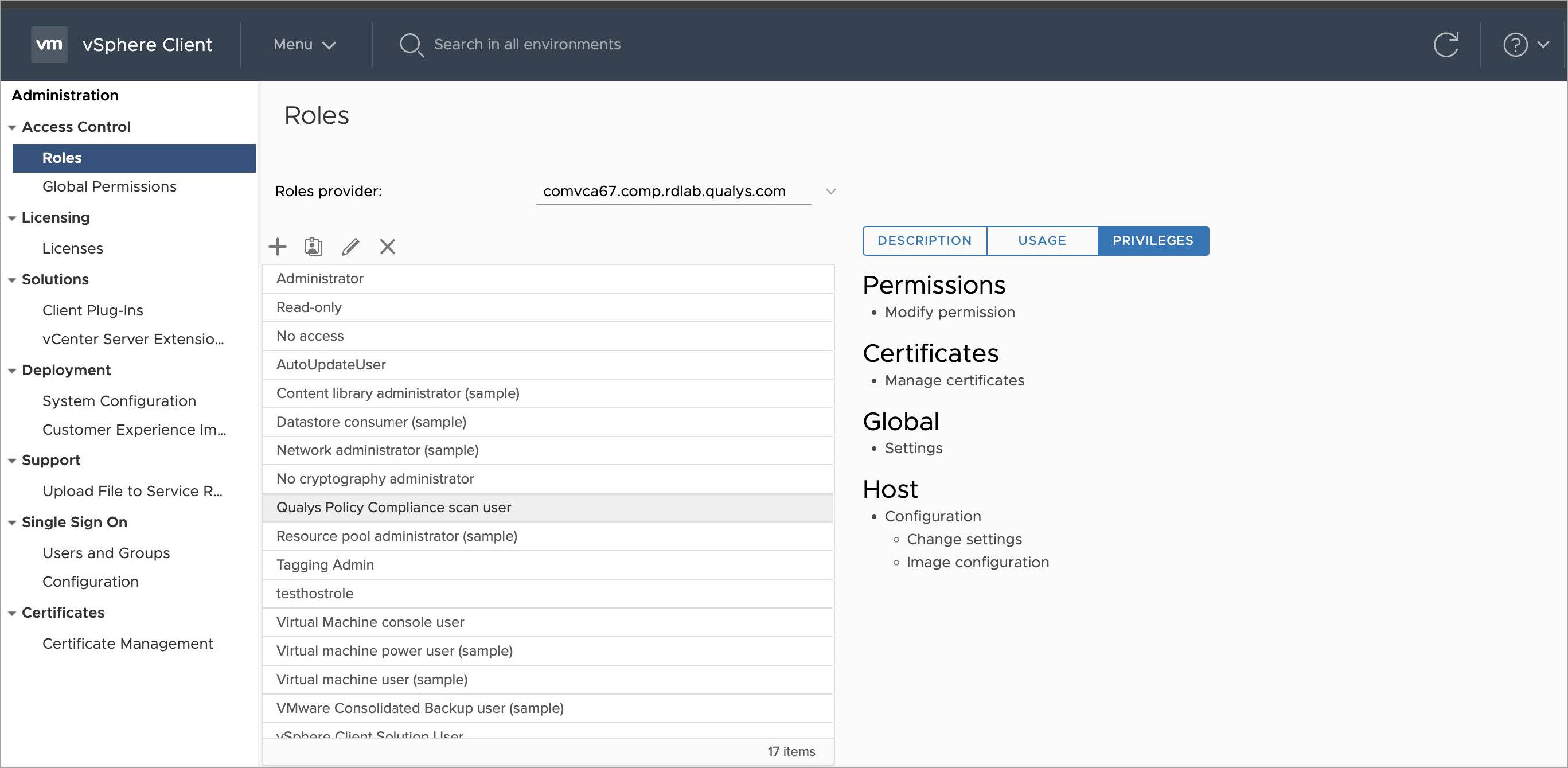
Task: Open Certificate Management page
Action: click(x=128, y=644)
